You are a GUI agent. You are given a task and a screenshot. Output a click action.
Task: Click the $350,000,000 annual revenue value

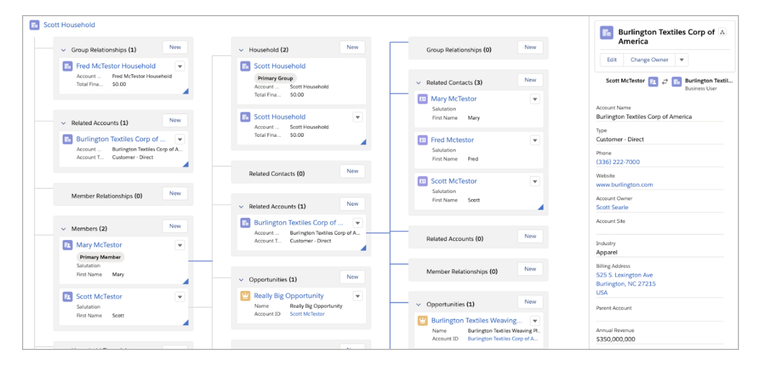pos(615,339)
